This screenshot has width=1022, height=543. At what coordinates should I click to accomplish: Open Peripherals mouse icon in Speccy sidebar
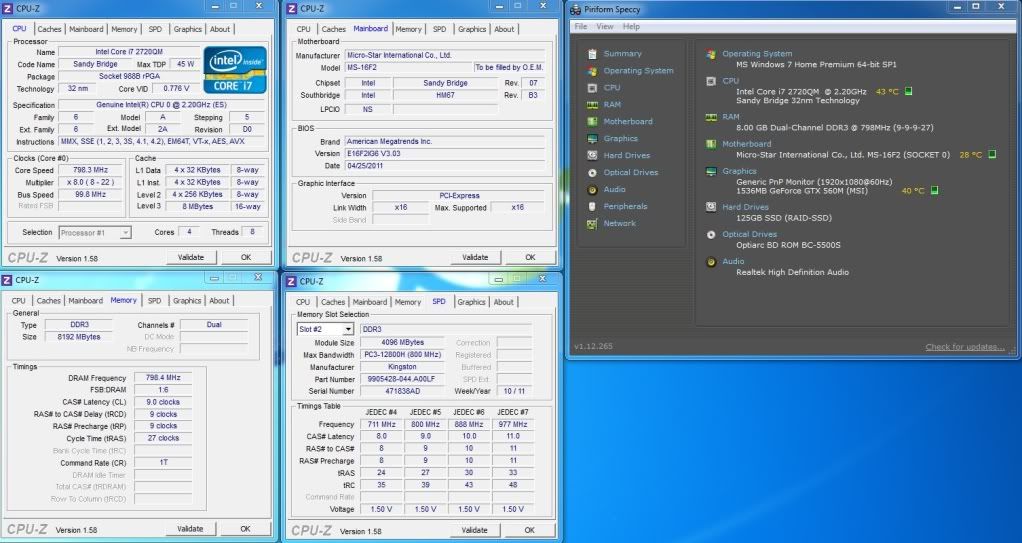592,207
